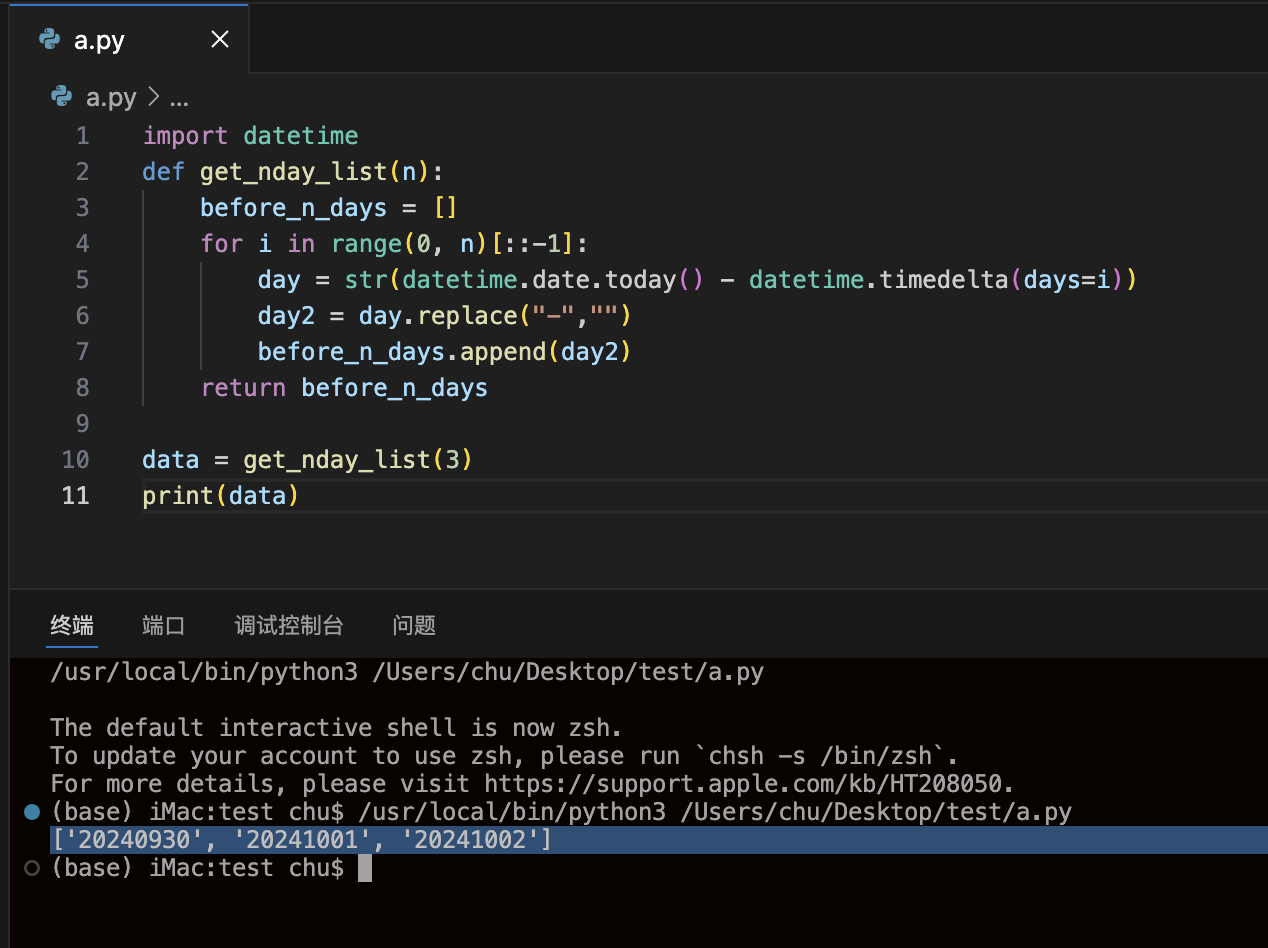Open a.py breadcrumb file dropdown

110,97
